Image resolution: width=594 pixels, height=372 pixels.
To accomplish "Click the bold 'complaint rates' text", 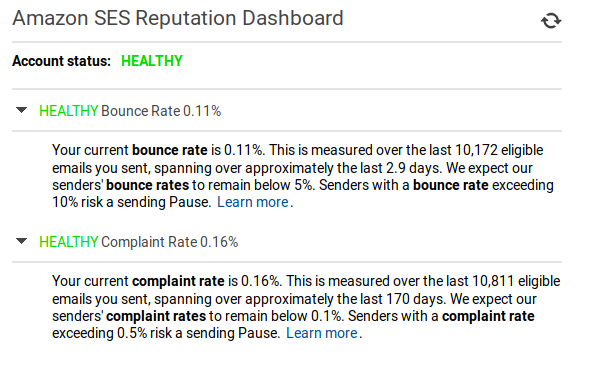I will point(156,316).
